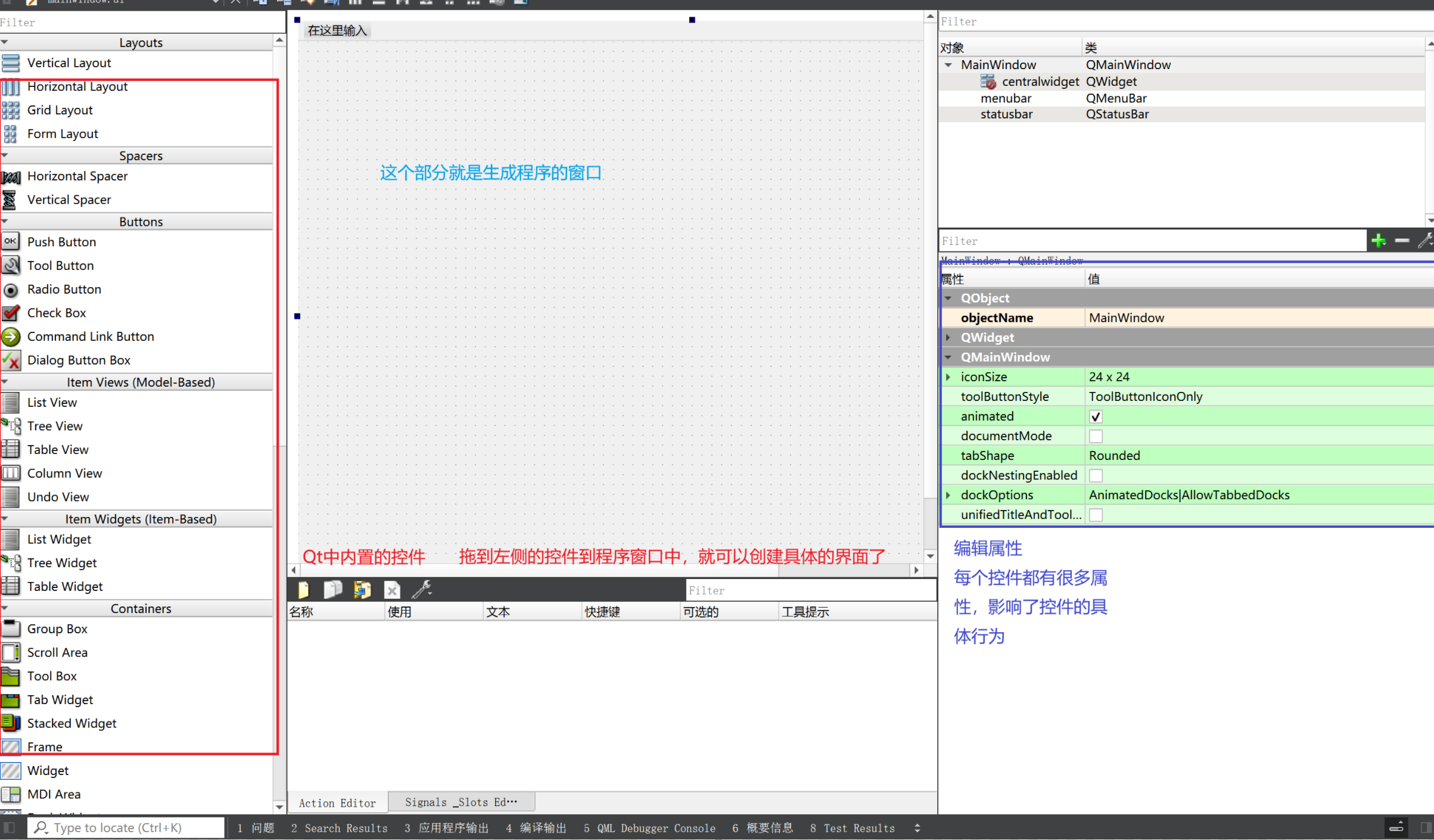Expand the iconSize property row
Image resolution: width=1434 pixels, height=840 pixels.
[x=948, y=377]
